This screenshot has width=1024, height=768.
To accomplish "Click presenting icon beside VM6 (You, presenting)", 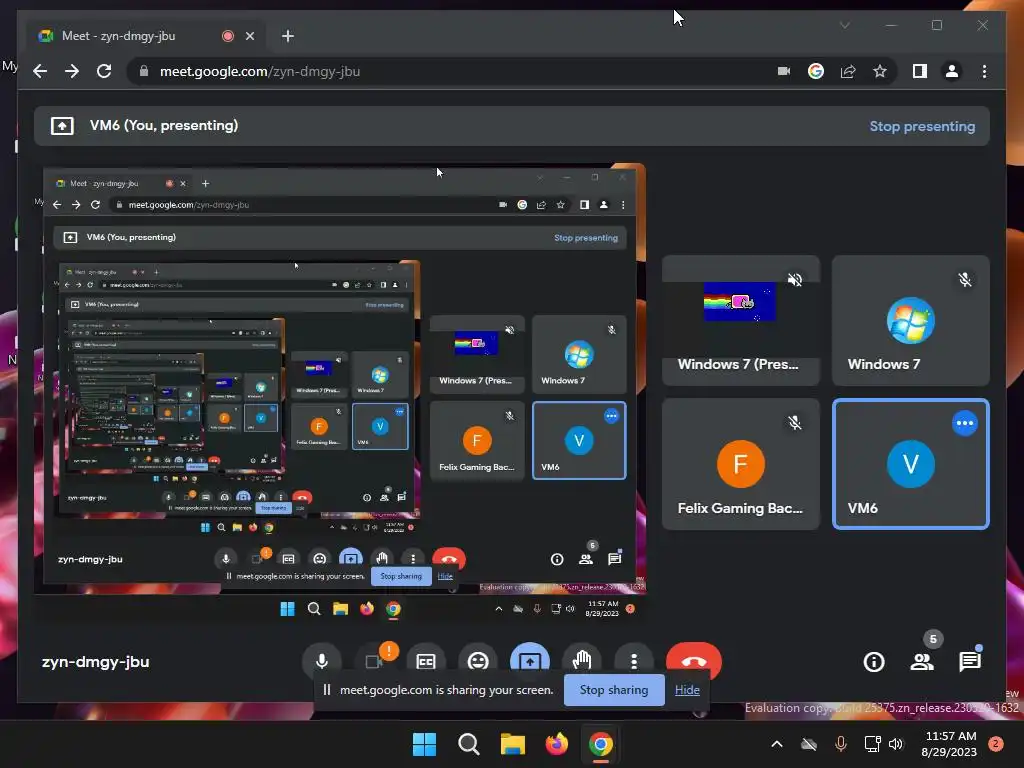I will 62,126.
